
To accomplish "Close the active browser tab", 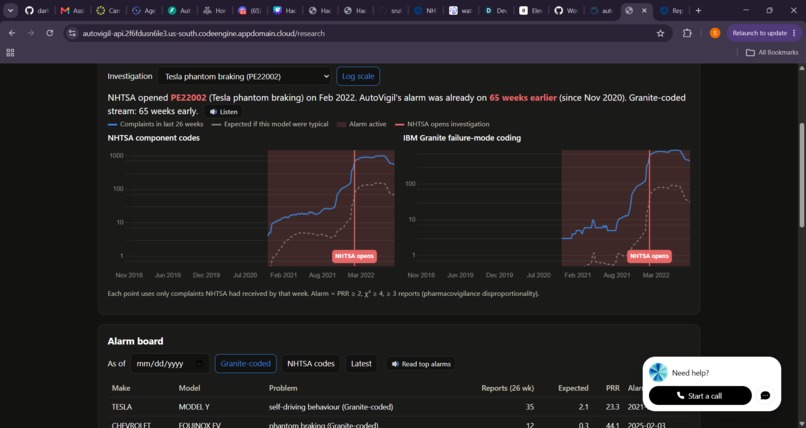I will [x=644, y=10].
